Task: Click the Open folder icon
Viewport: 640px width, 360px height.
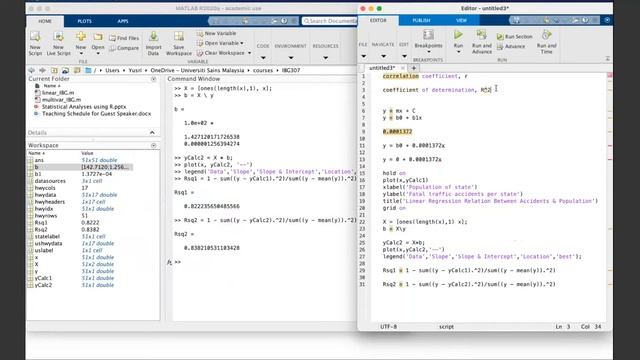Action: 98,37
